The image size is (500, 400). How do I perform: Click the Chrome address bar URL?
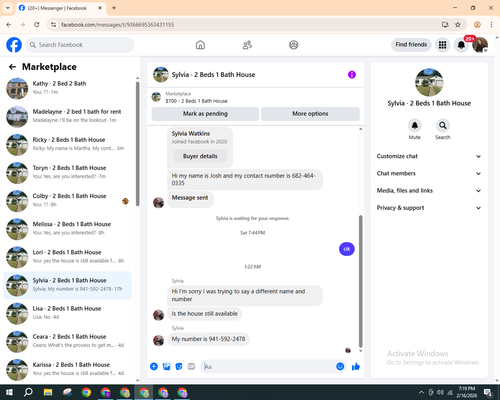pyautogui.click(x=117, y=25)
